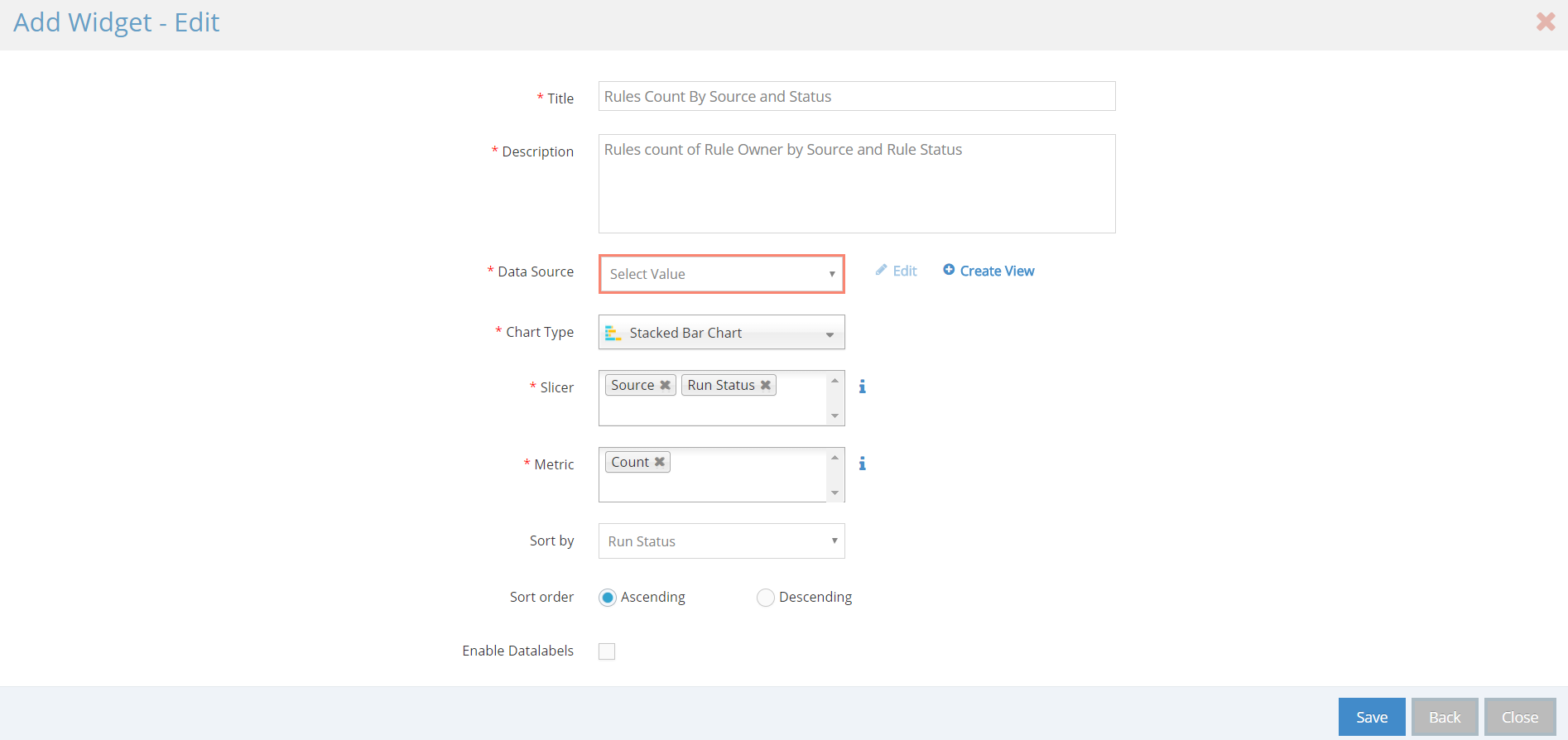Focus the Title input field
Viewport: 1568px width, 740px height.
point(857,96)
